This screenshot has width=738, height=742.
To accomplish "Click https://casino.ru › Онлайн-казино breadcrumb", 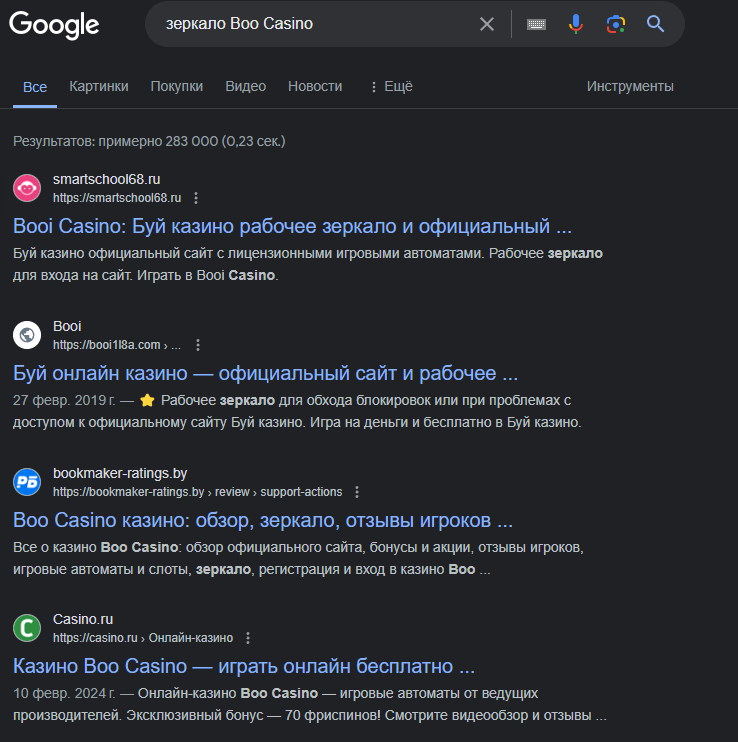I will click(143, 638).
